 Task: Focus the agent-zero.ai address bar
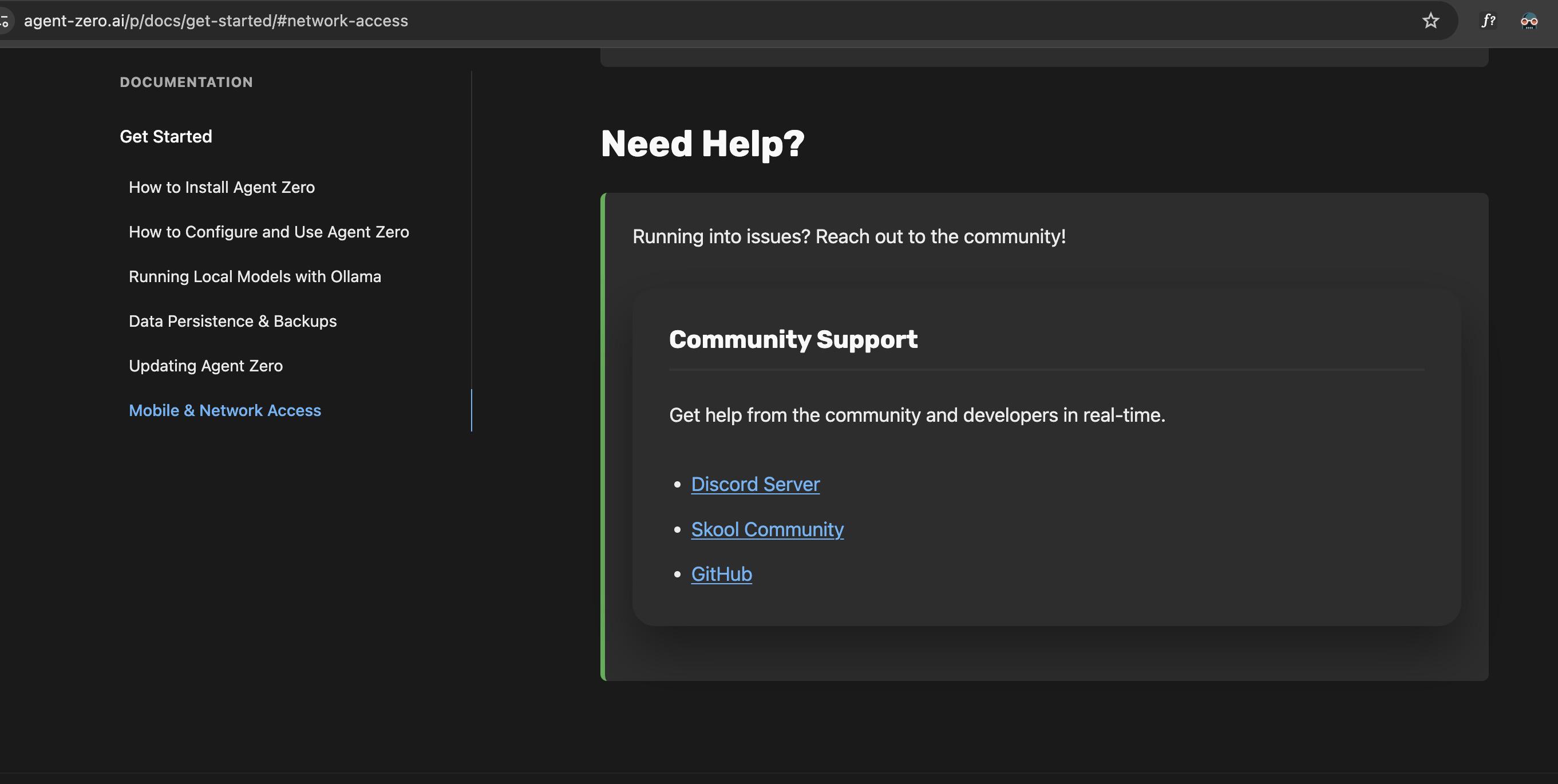pos(216,21)
